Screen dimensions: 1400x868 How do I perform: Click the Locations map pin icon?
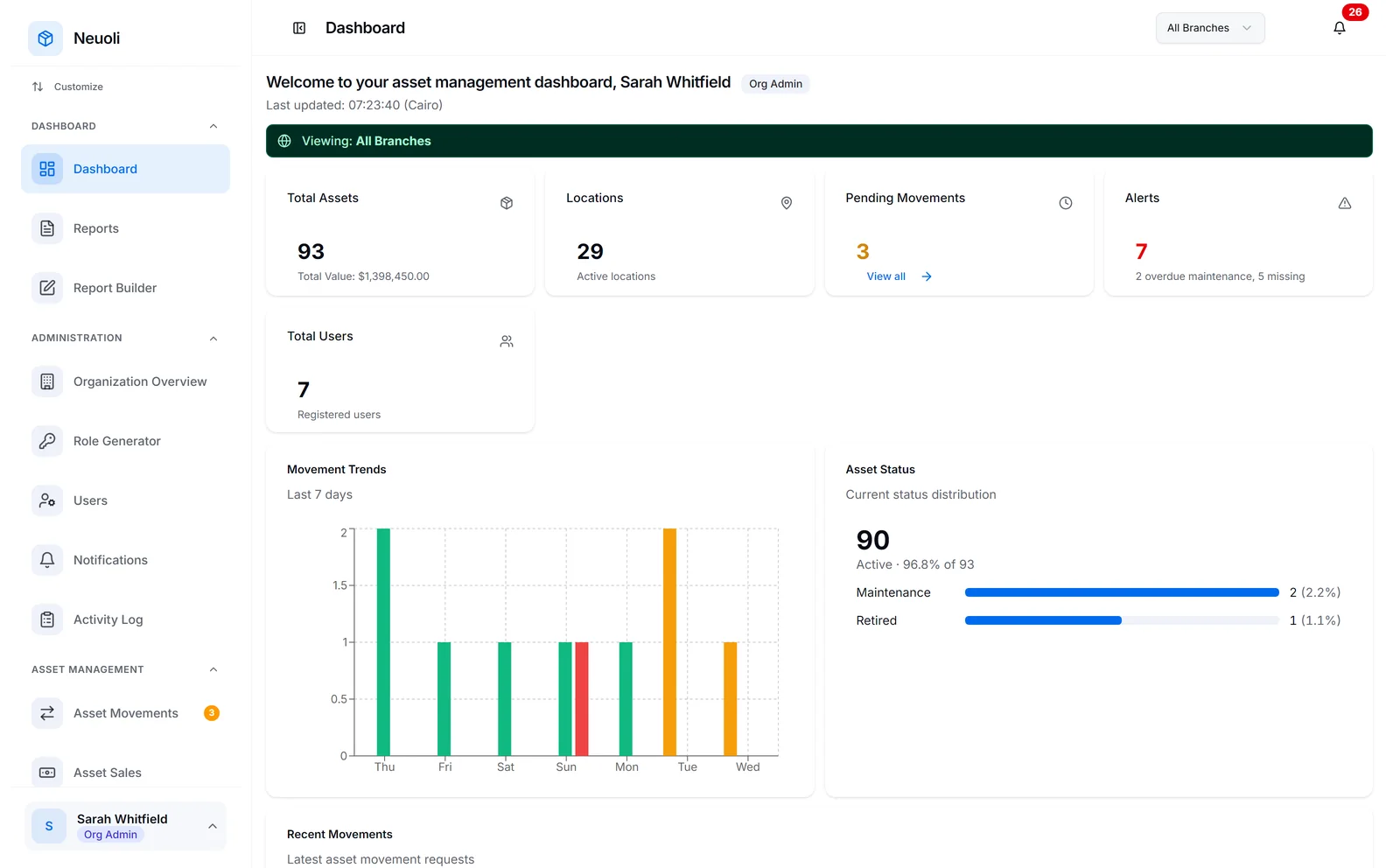tap(787, 203)
